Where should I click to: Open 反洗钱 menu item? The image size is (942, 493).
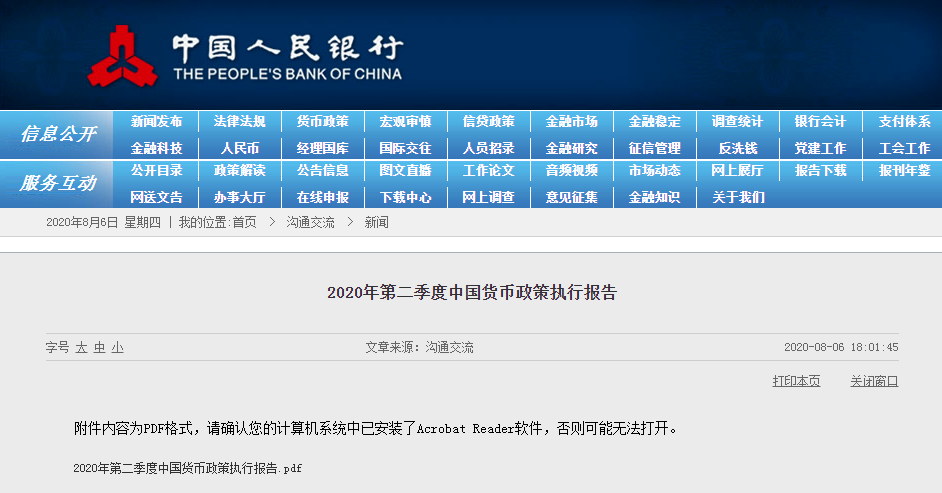point(738,148)
